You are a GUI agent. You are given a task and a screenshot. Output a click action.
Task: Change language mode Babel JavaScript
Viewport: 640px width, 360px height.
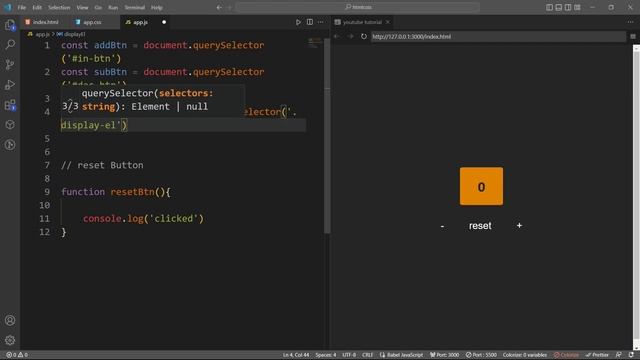click(x=402, y=355)
